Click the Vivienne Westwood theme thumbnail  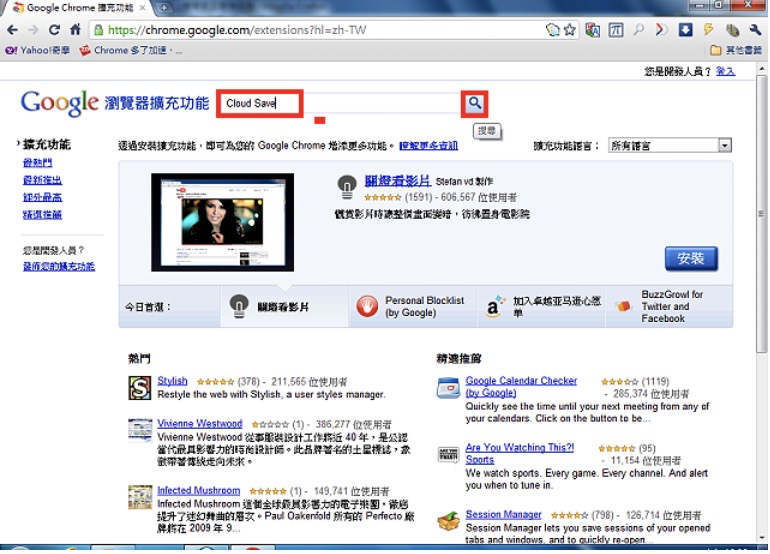(140, 431)
